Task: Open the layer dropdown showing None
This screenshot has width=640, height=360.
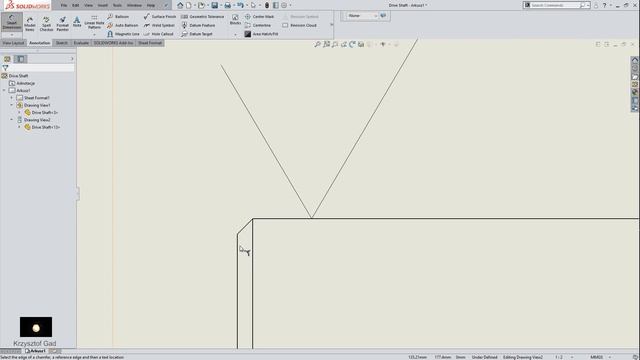Action: click(362, 16)
